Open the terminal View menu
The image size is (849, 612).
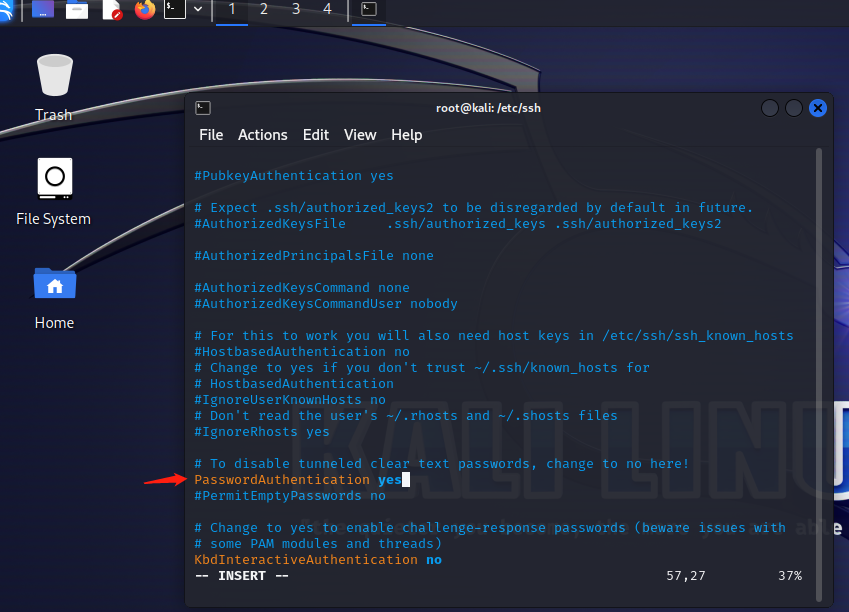(360, 135)
